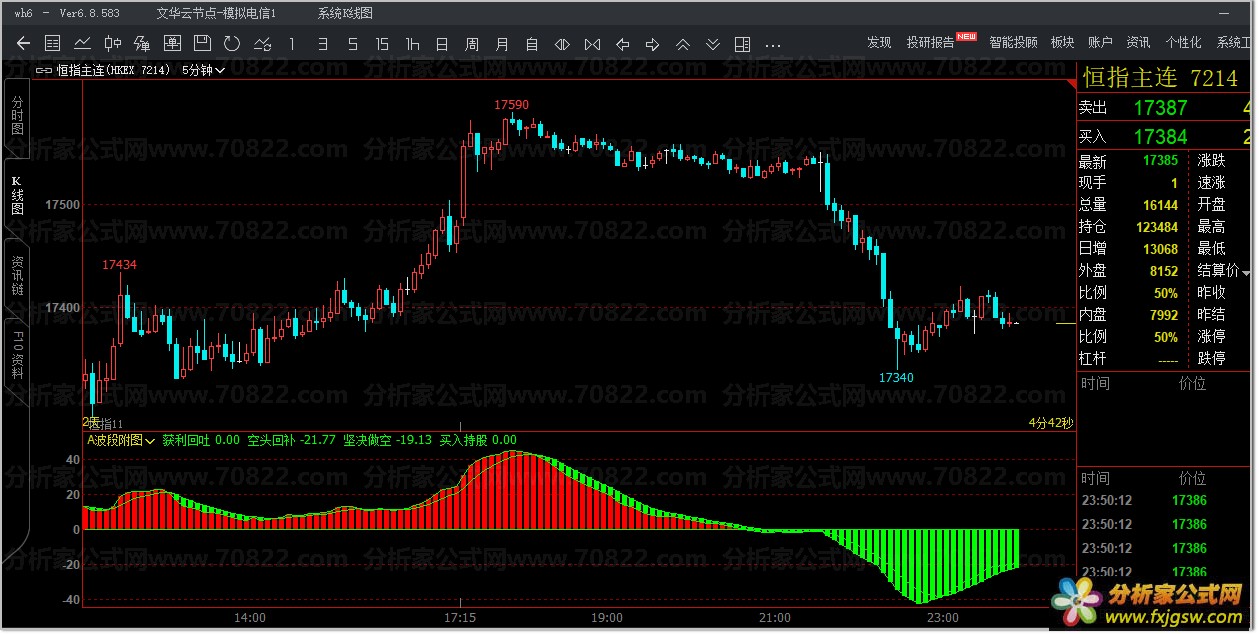Image resolution: width=1259 pixels, height=634 pixels.
Task: Select the candlestick chart icon
Action: [112, 43]
